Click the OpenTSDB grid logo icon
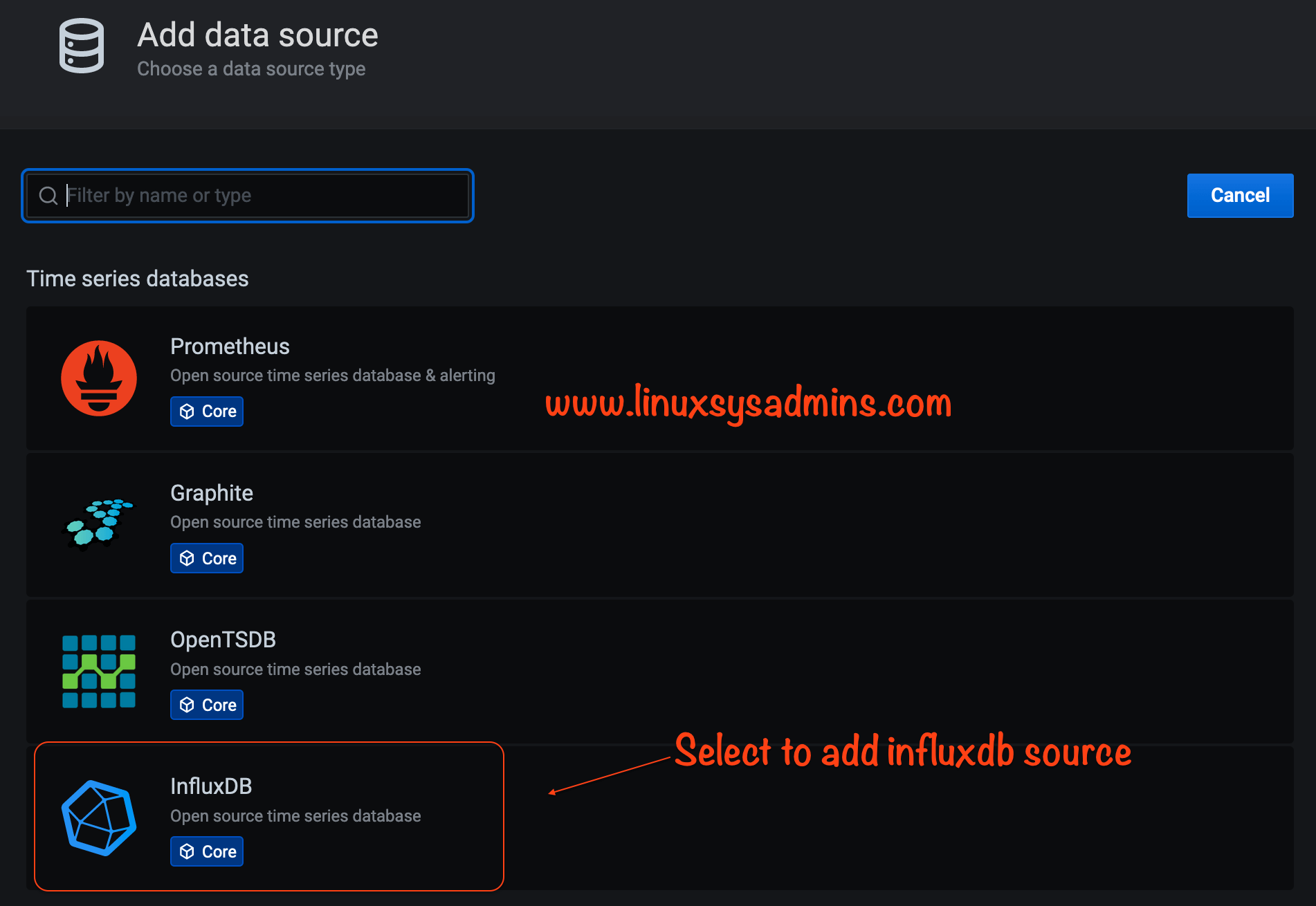1316x906 pixels. 99,672
